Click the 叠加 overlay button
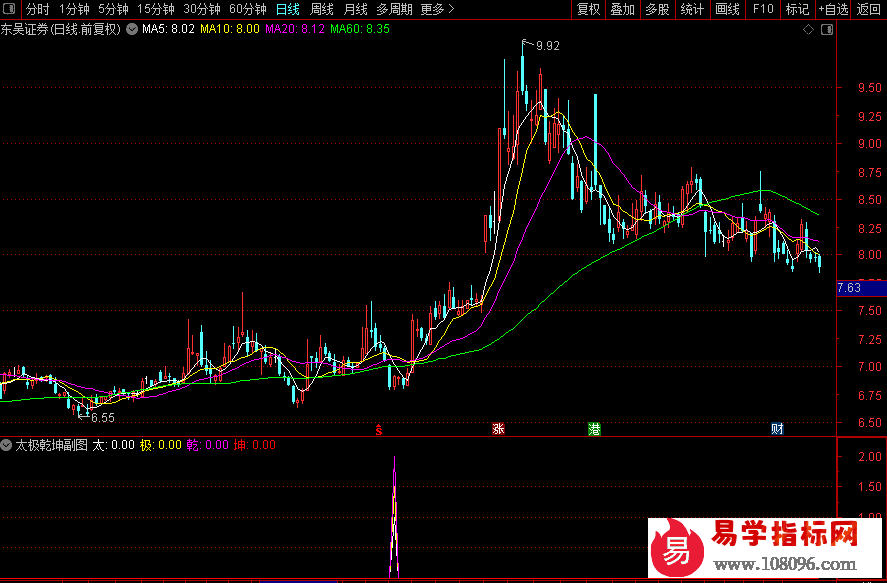Image resolution: width=887 pixels, height=583 pixels. pos(623,9)
